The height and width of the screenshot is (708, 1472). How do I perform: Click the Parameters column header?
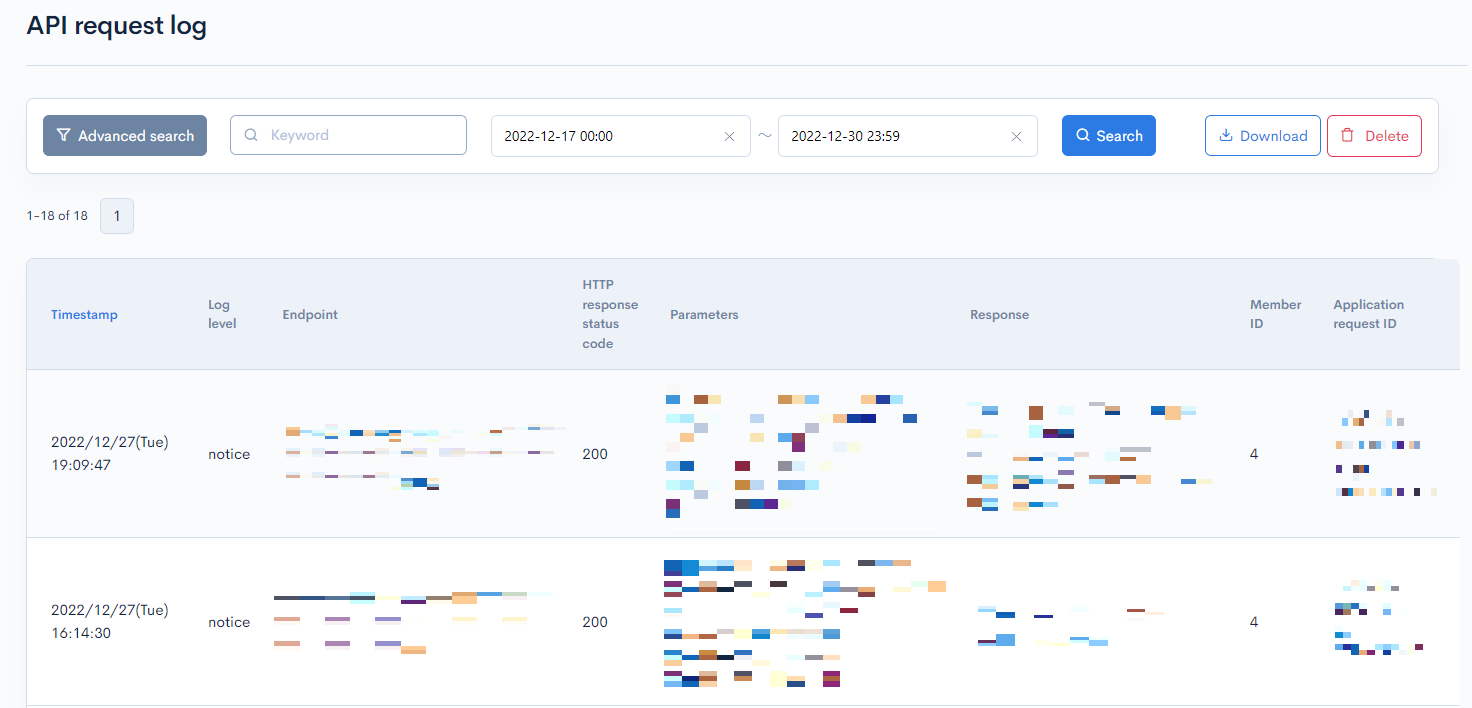704,315
